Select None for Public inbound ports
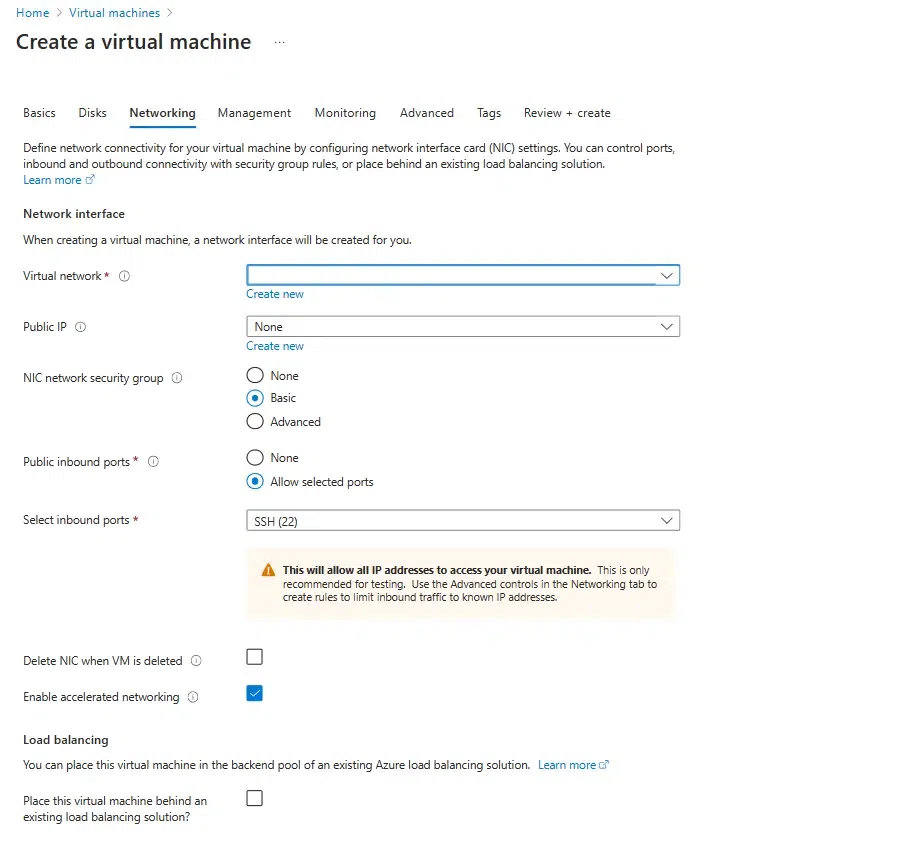 click(255, 458)
